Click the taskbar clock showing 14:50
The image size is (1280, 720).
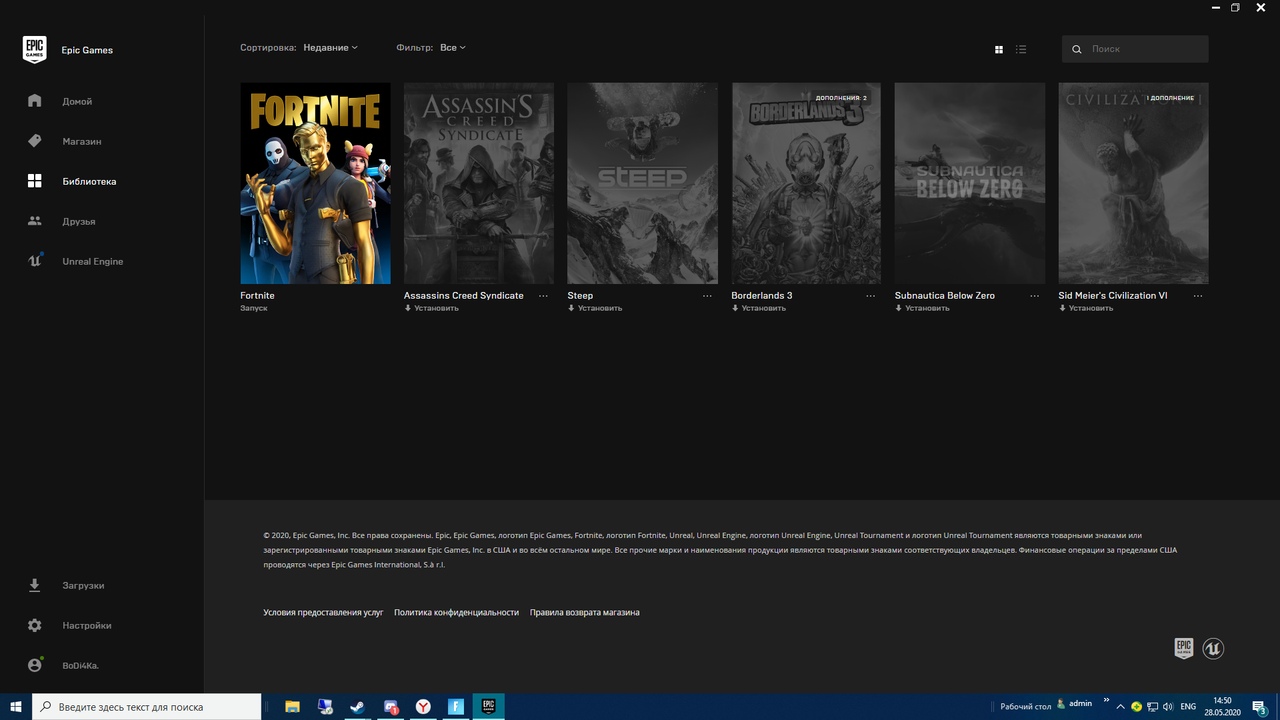(x=1222, y=706)
